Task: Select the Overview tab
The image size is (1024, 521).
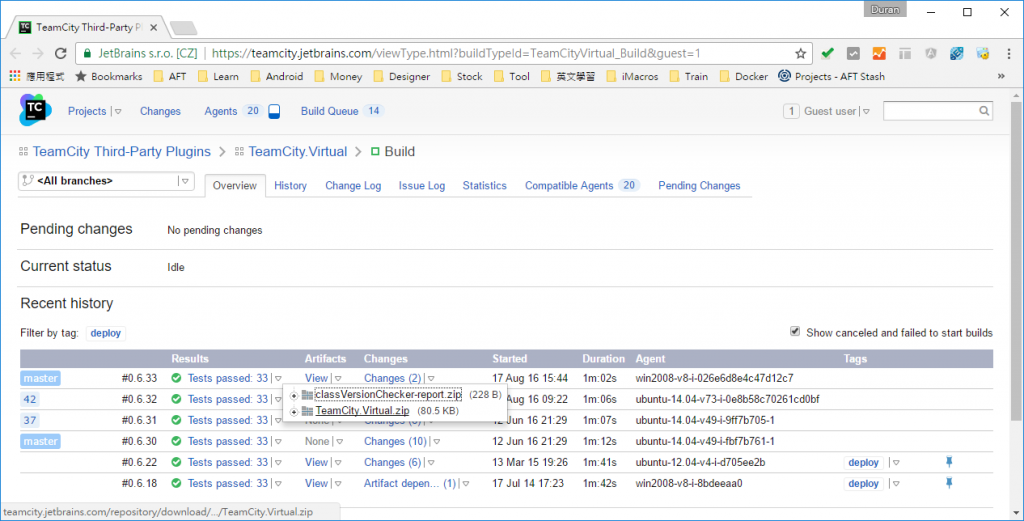Action: 234,185
